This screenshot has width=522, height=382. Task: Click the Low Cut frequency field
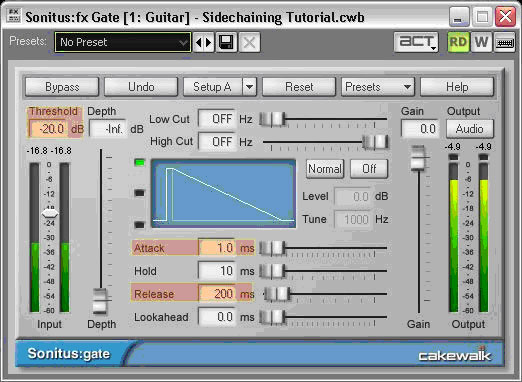217,119
